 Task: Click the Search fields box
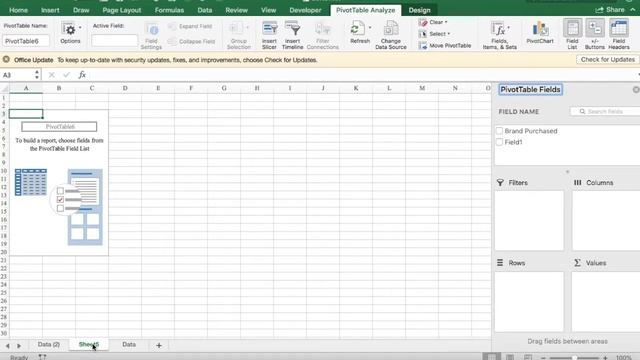606,111
